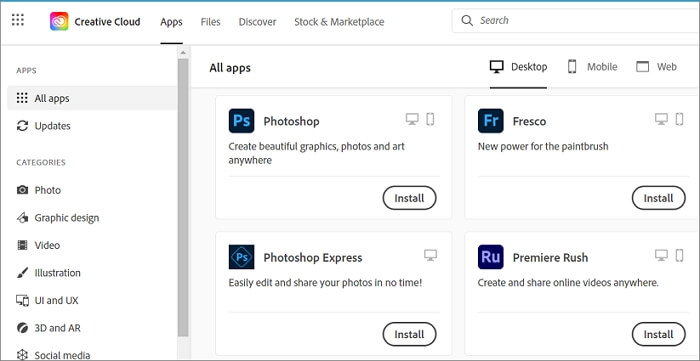Select All apps in the sidebar
The image size is (700, 361).
(92, 98)
